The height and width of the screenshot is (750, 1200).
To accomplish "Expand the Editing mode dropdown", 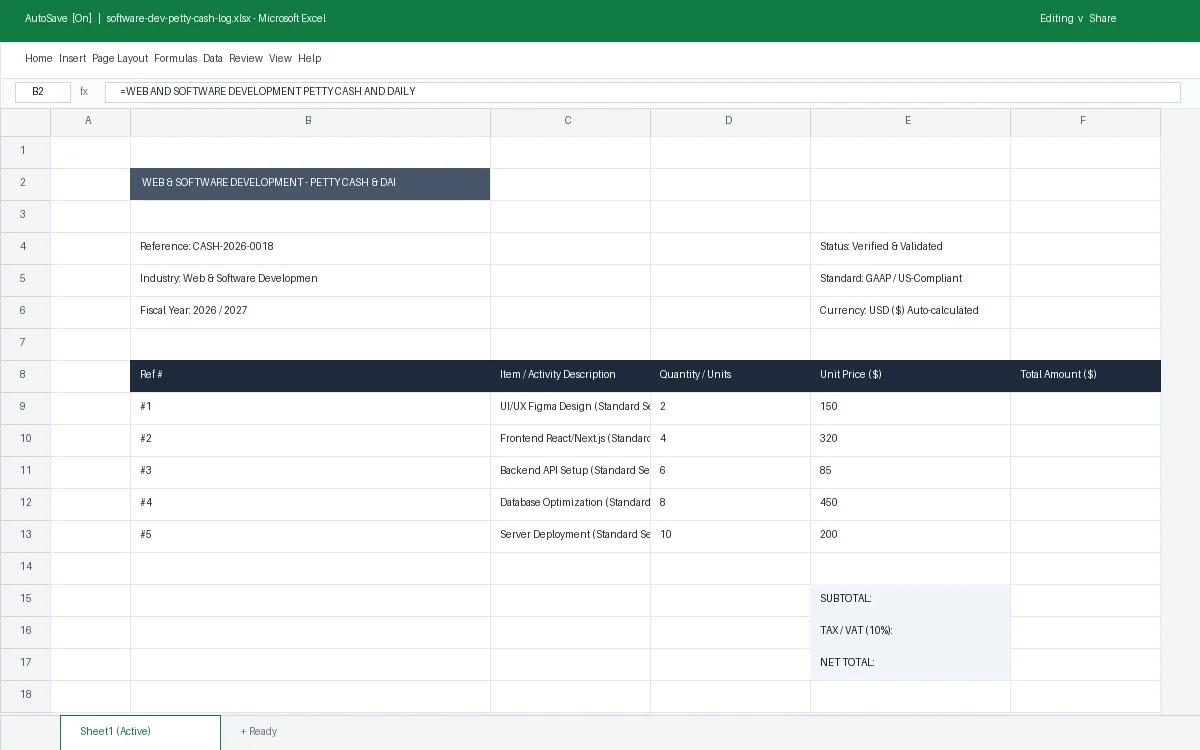I will 1062,18.
